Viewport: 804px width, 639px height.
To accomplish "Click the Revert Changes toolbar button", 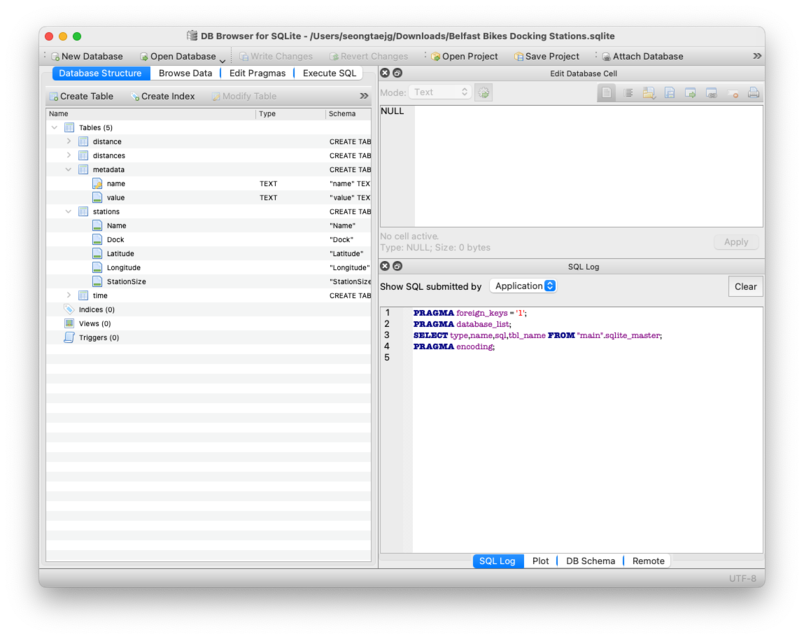I will point(368,56).
